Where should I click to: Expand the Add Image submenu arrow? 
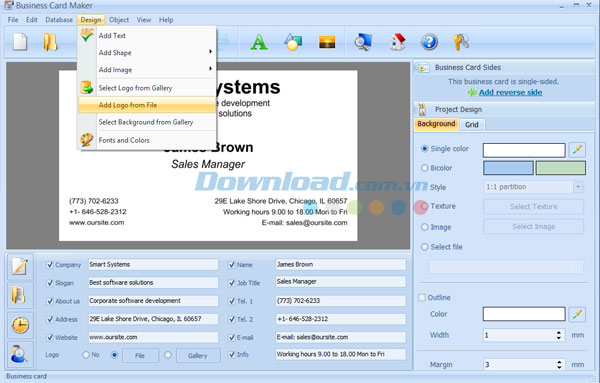(210, 69)
